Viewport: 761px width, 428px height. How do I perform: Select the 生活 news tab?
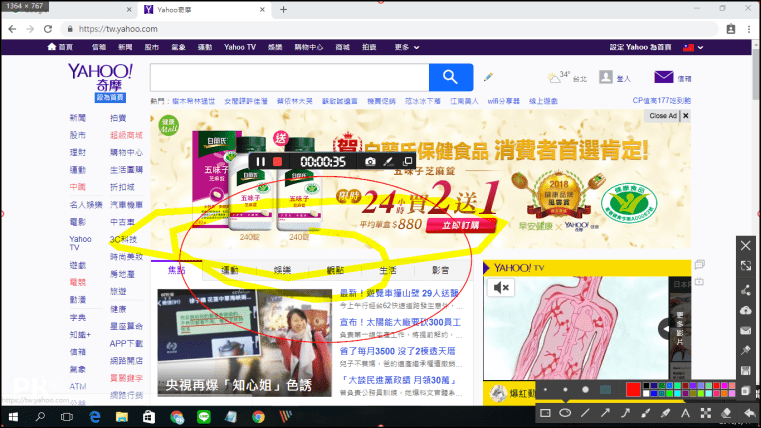click(388, 270)
